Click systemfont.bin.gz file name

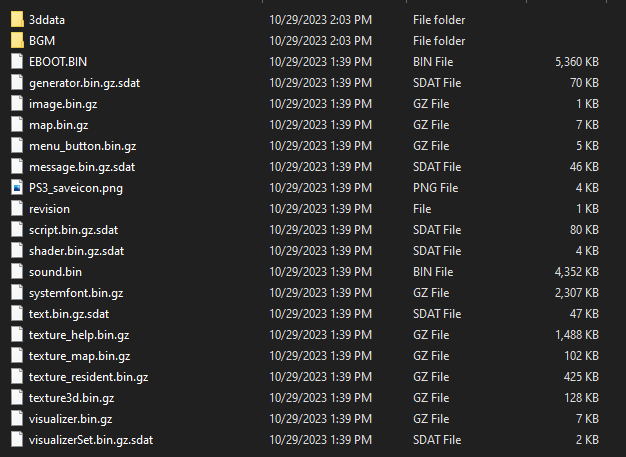point(76,293)
